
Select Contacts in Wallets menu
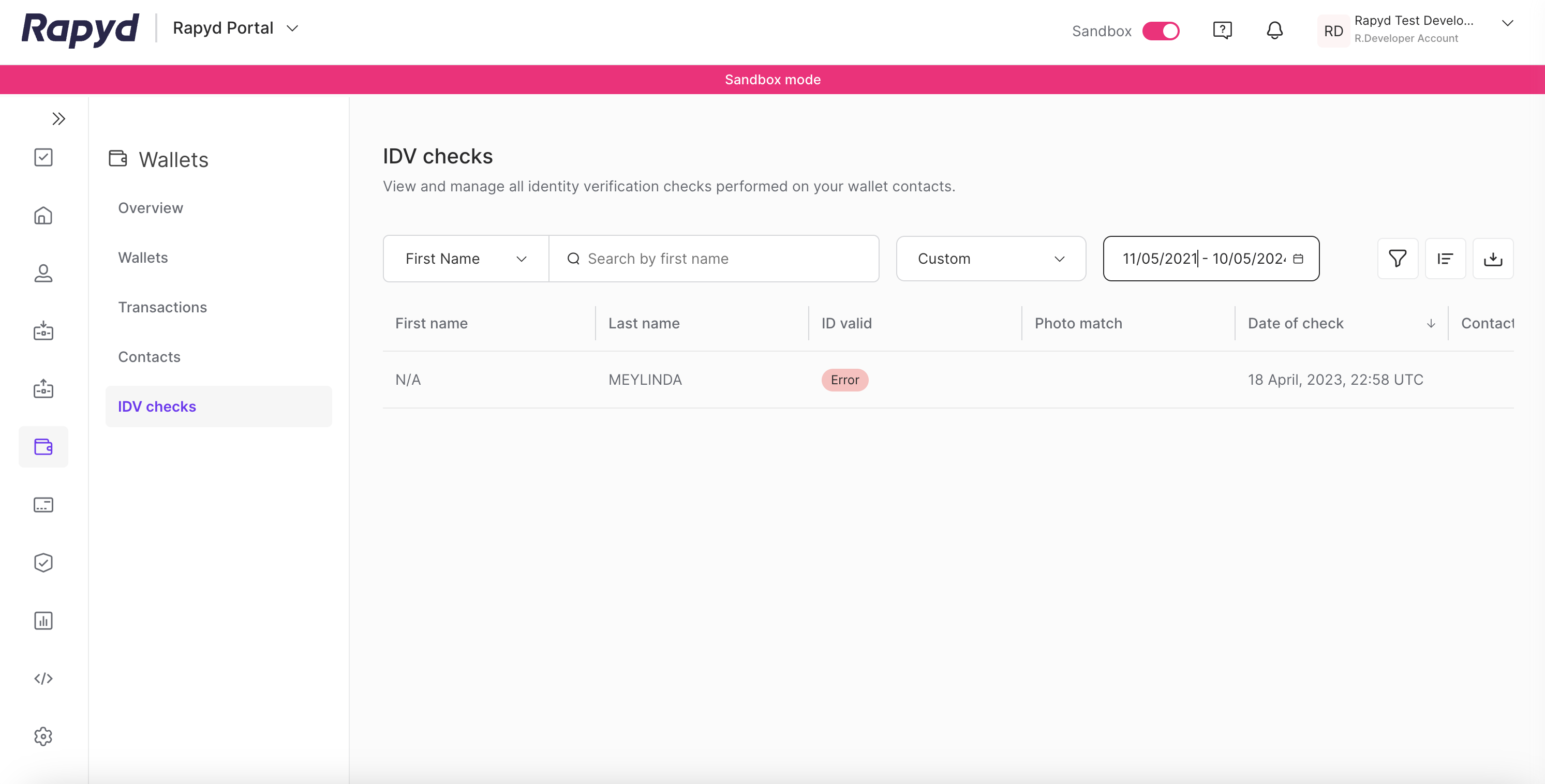pos(150,357)
